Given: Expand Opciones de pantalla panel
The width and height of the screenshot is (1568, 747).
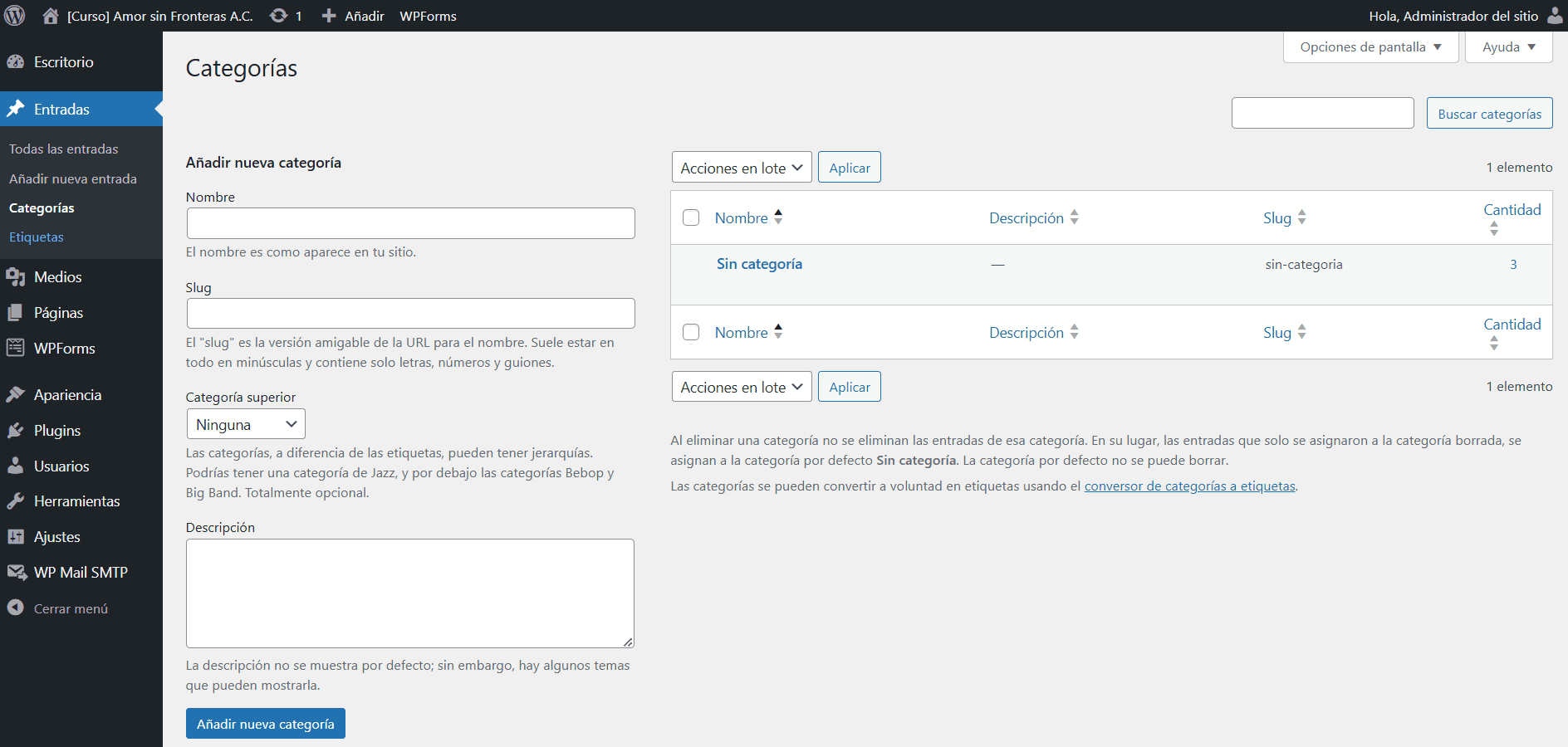Looking at the screenshot, I should pyautogui.click(x=1370, y=47).
